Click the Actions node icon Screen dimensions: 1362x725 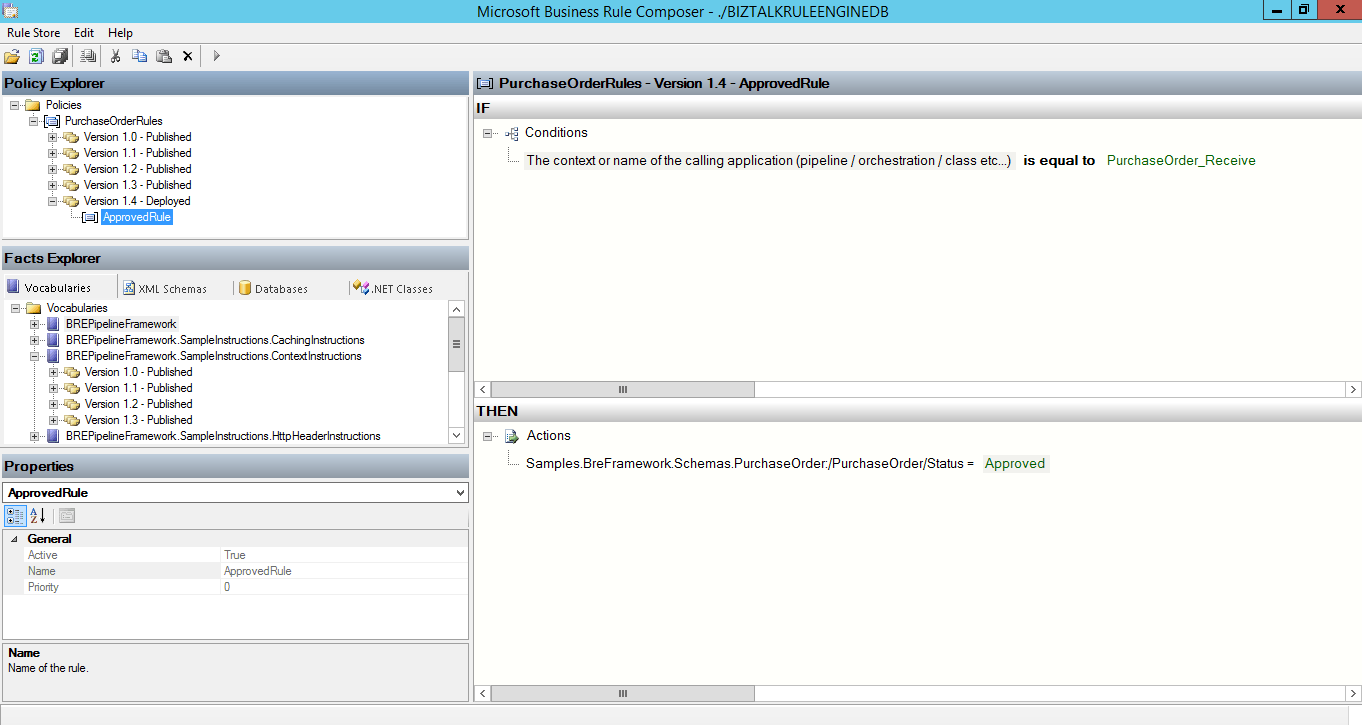512,436
